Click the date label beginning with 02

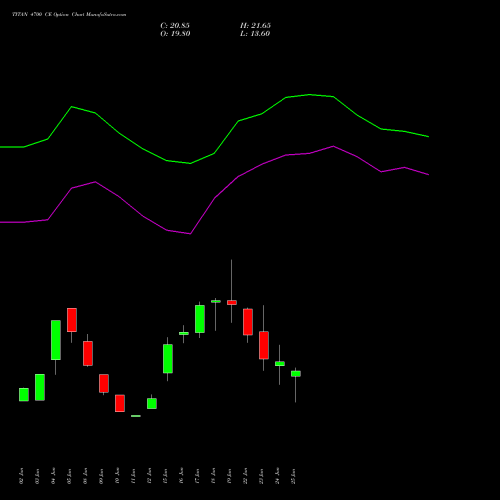point(21,476)
